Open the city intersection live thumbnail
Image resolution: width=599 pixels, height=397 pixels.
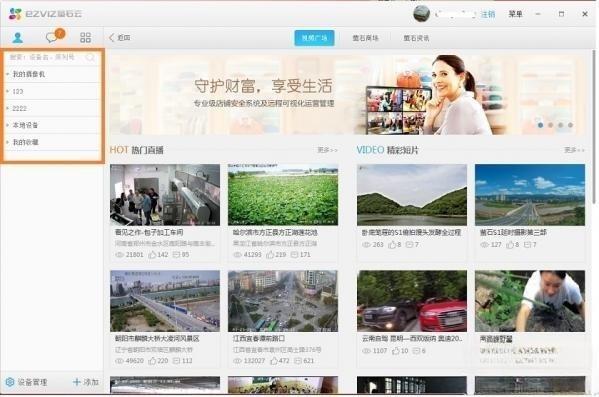point(283,301)
